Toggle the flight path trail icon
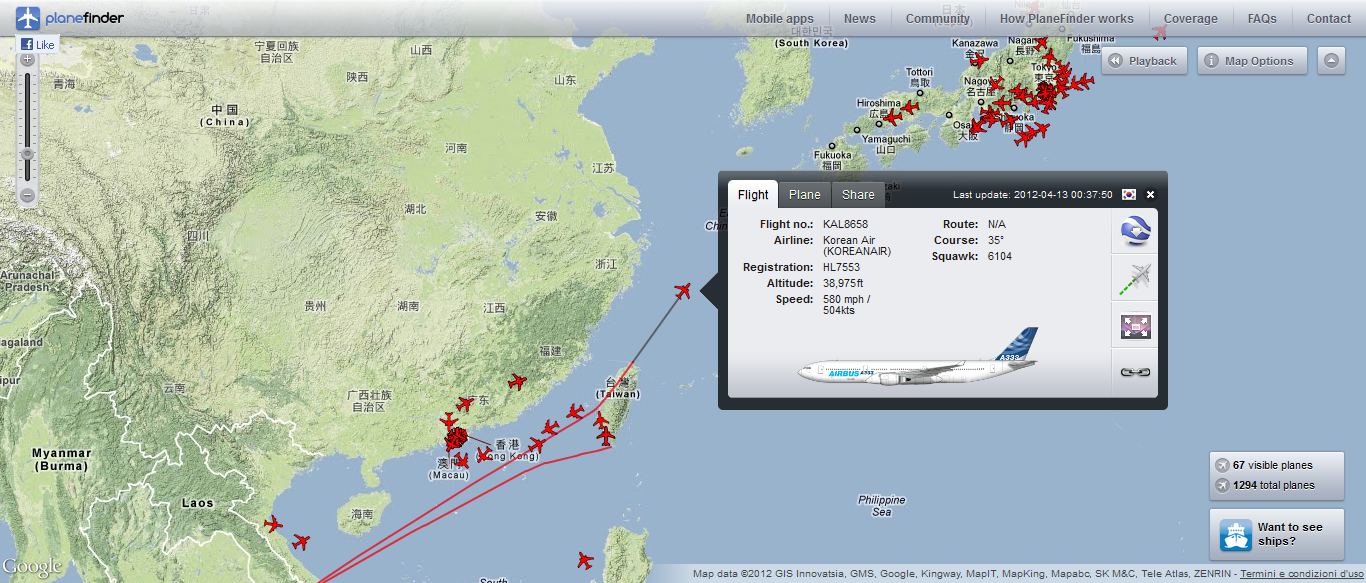Image resolution: width=1366 pixels, height=583 pixels. [x=1136, y=279]
